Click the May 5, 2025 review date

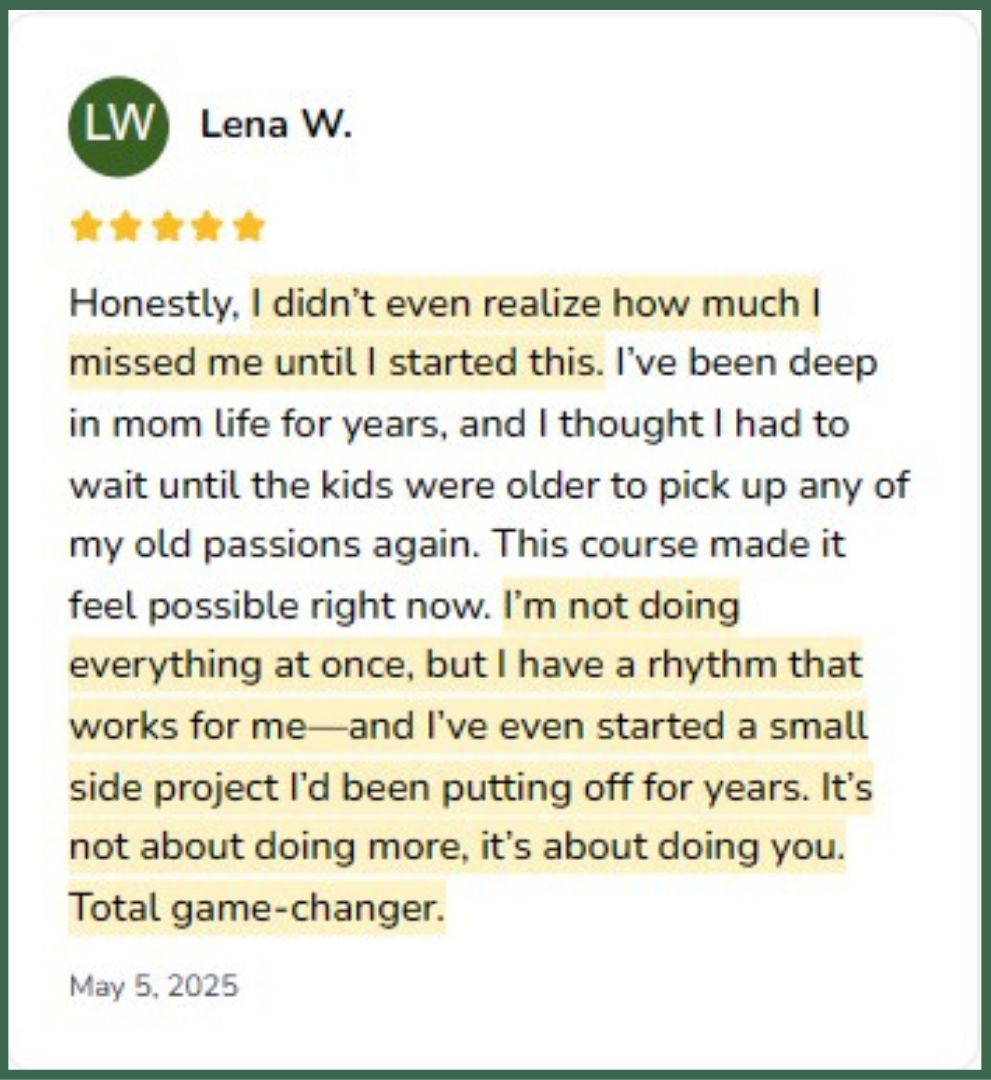click(154, 986)
